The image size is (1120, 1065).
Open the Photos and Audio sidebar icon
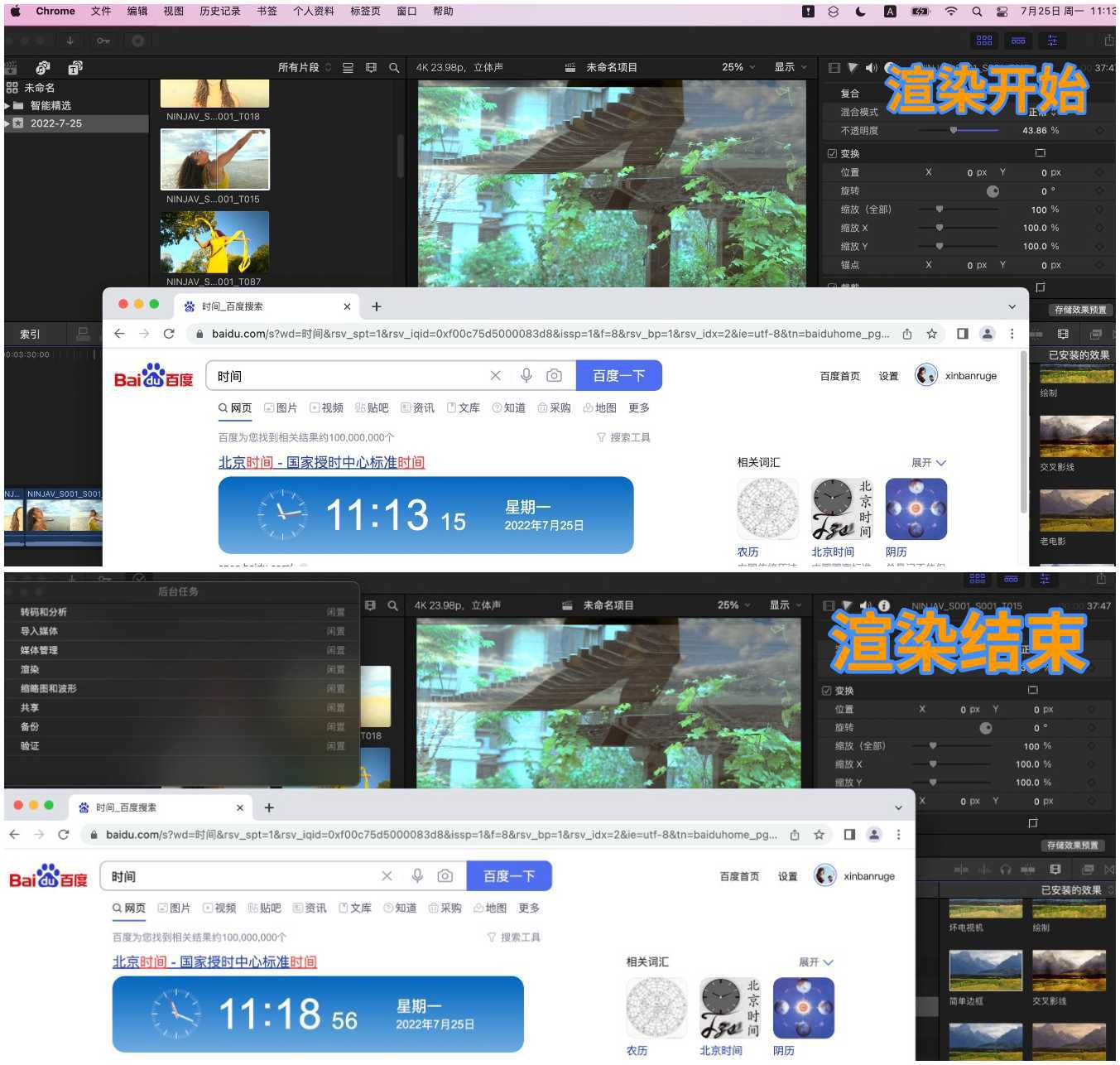click(x=43, y=67)
